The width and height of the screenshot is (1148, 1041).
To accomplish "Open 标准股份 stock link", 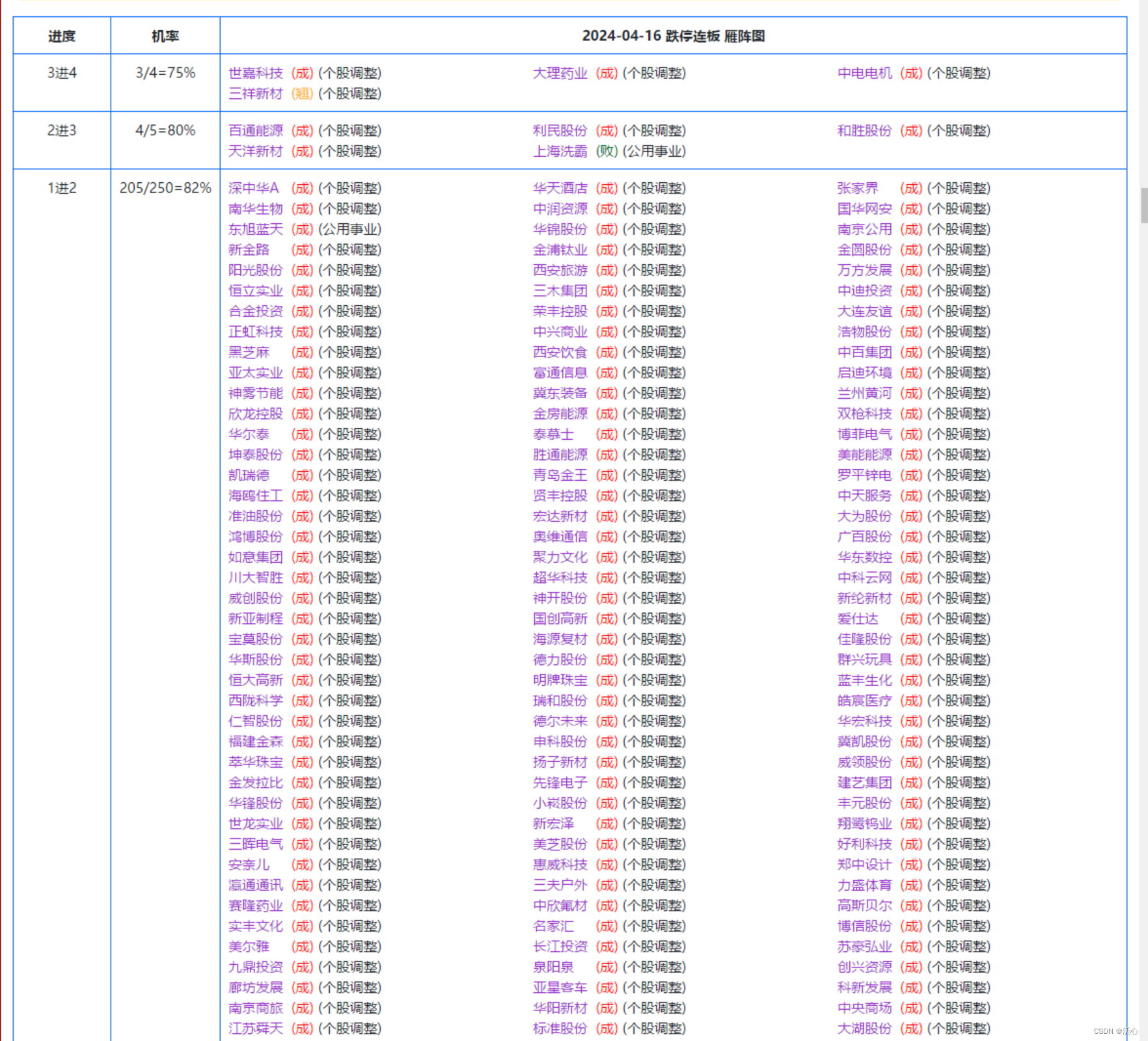I will tap(560, 1029).
